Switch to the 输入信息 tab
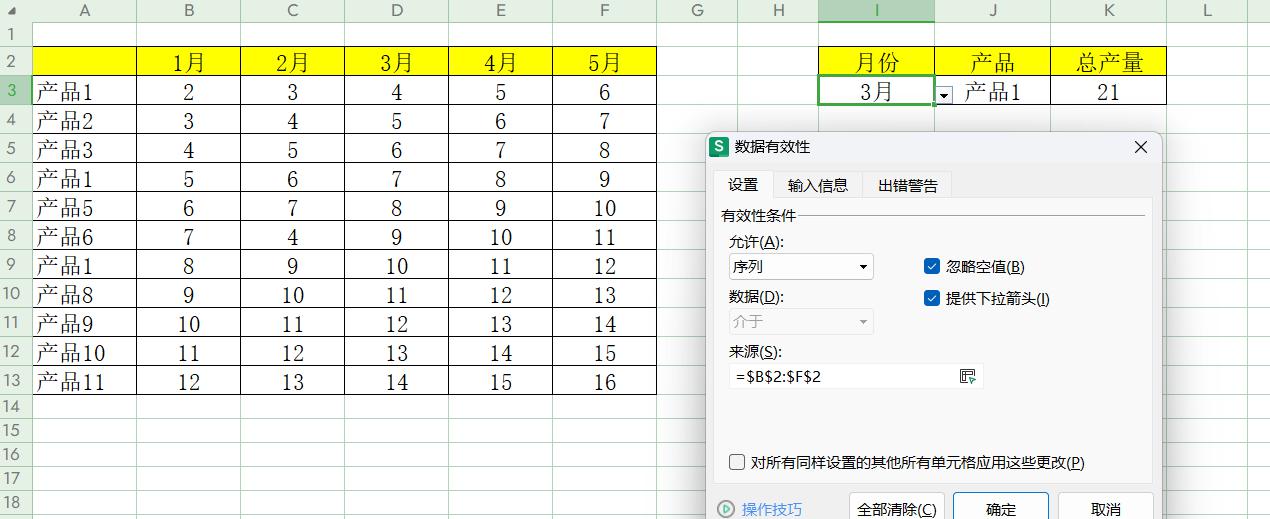Image resolution: width=1270 pixels, height=519 pixels. coord(818,185)
